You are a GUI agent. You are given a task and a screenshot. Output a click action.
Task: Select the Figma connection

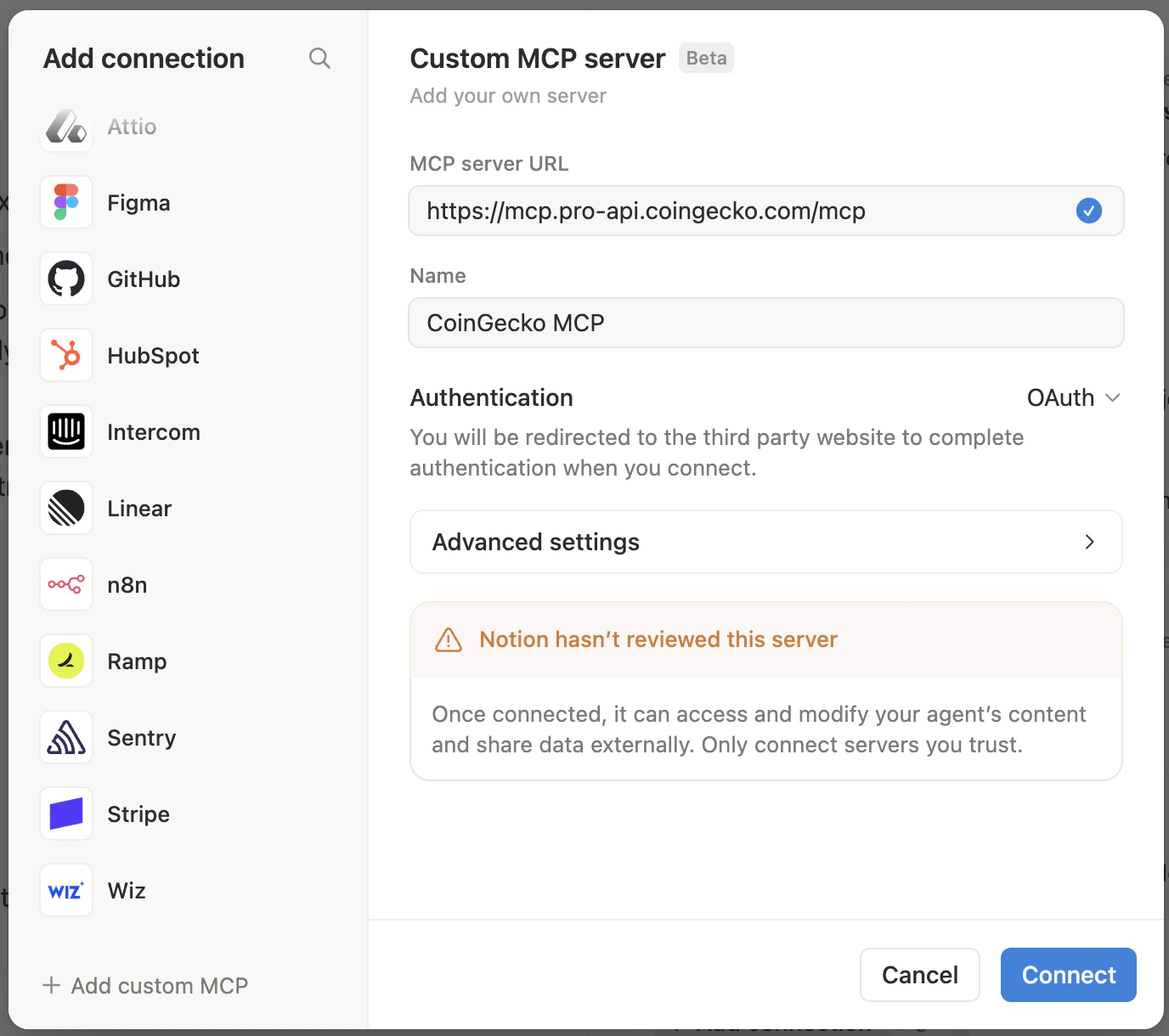tap(138, 203)
